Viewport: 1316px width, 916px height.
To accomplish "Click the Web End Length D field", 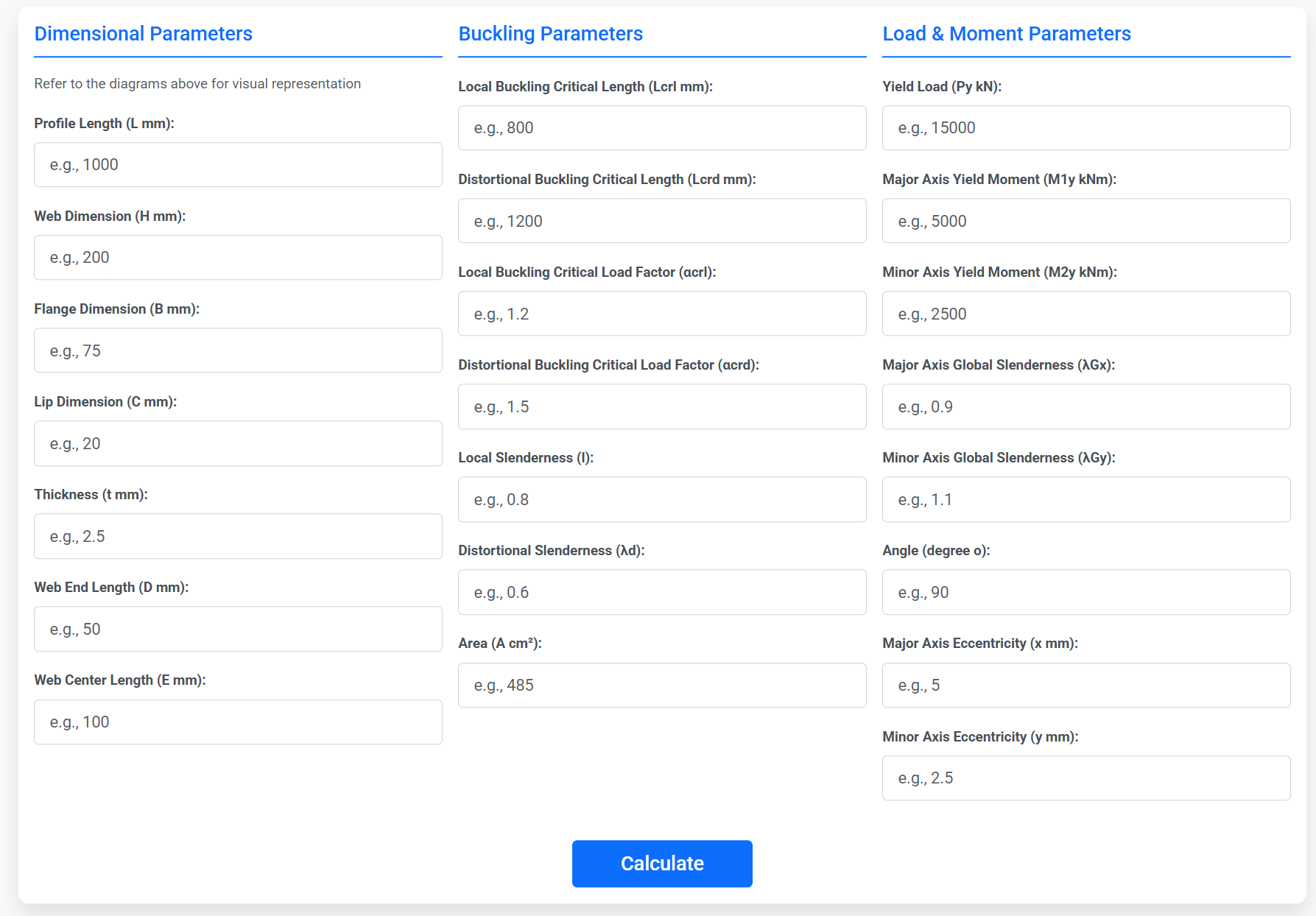I will 238,629.
